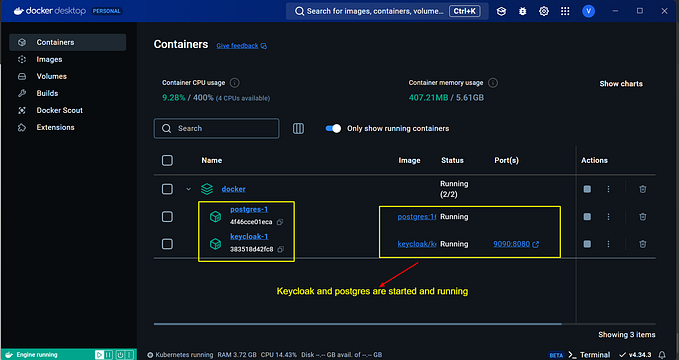This screenshot has width=679, height=360.
Task: Copy the keycloak-1 container ID
Action: (x=280, y=250)
